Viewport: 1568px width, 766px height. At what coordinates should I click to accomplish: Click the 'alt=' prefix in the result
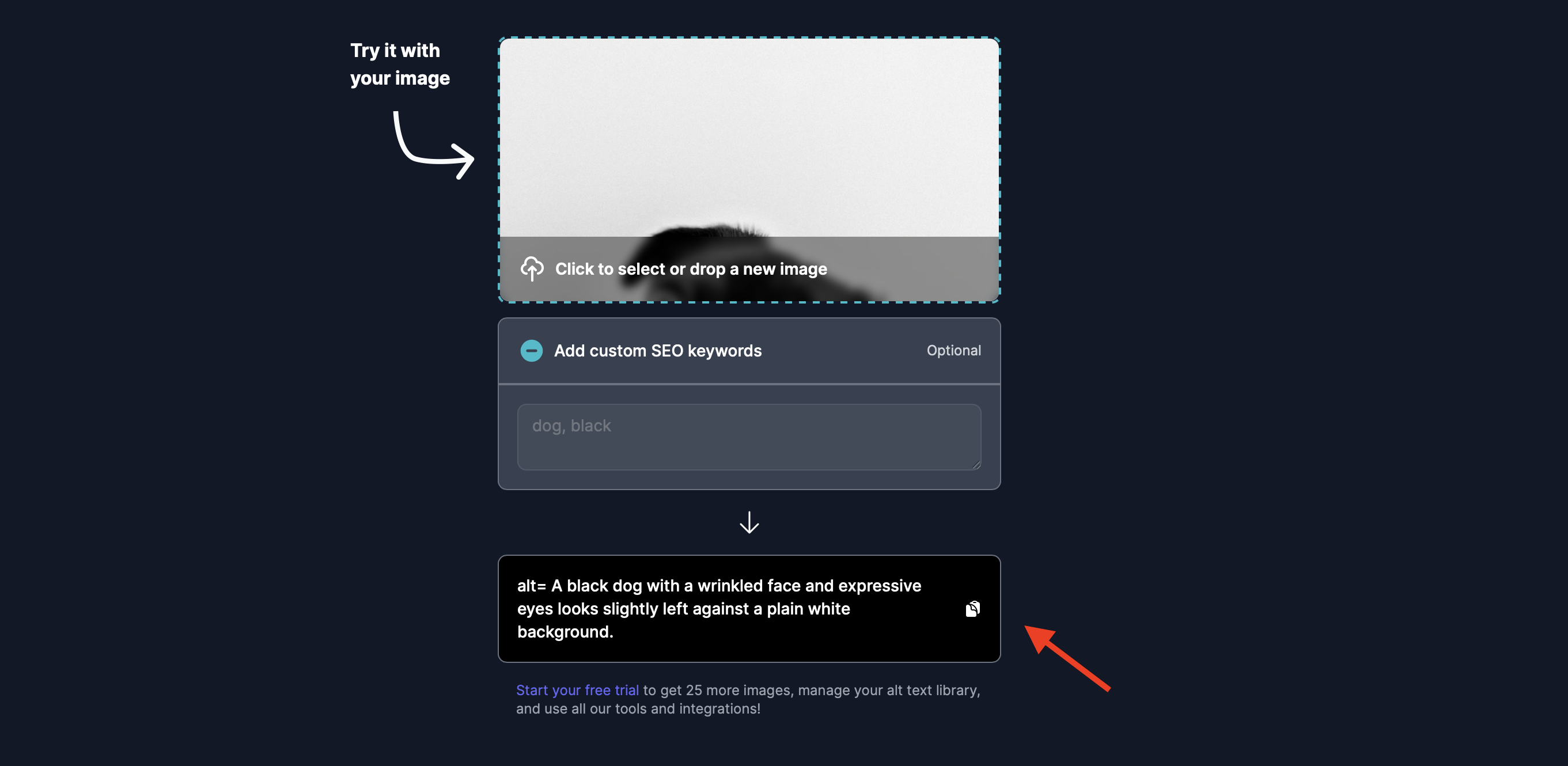pyautogui.click(x=531, y=585)
